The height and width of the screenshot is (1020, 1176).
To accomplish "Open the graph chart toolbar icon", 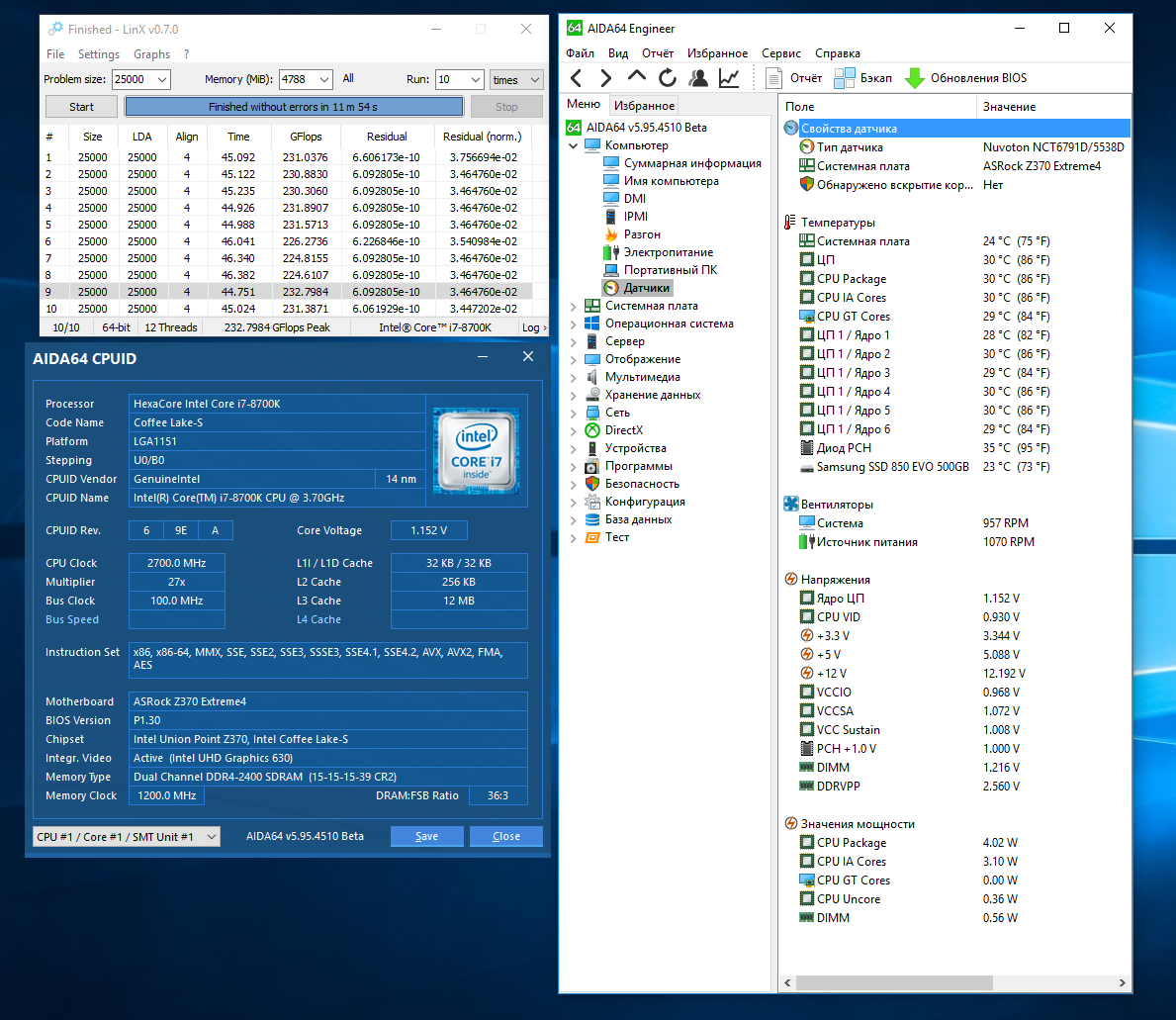I will 729,78.
